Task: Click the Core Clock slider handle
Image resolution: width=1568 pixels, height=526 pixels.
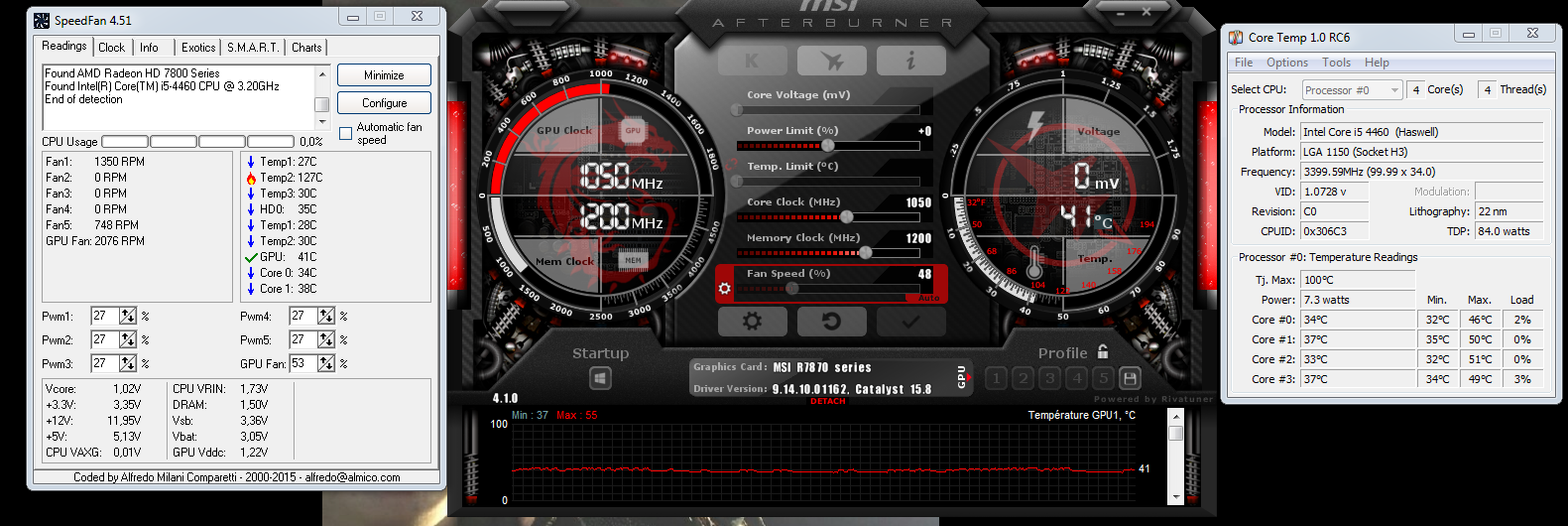Action: [x=846, y=217]
